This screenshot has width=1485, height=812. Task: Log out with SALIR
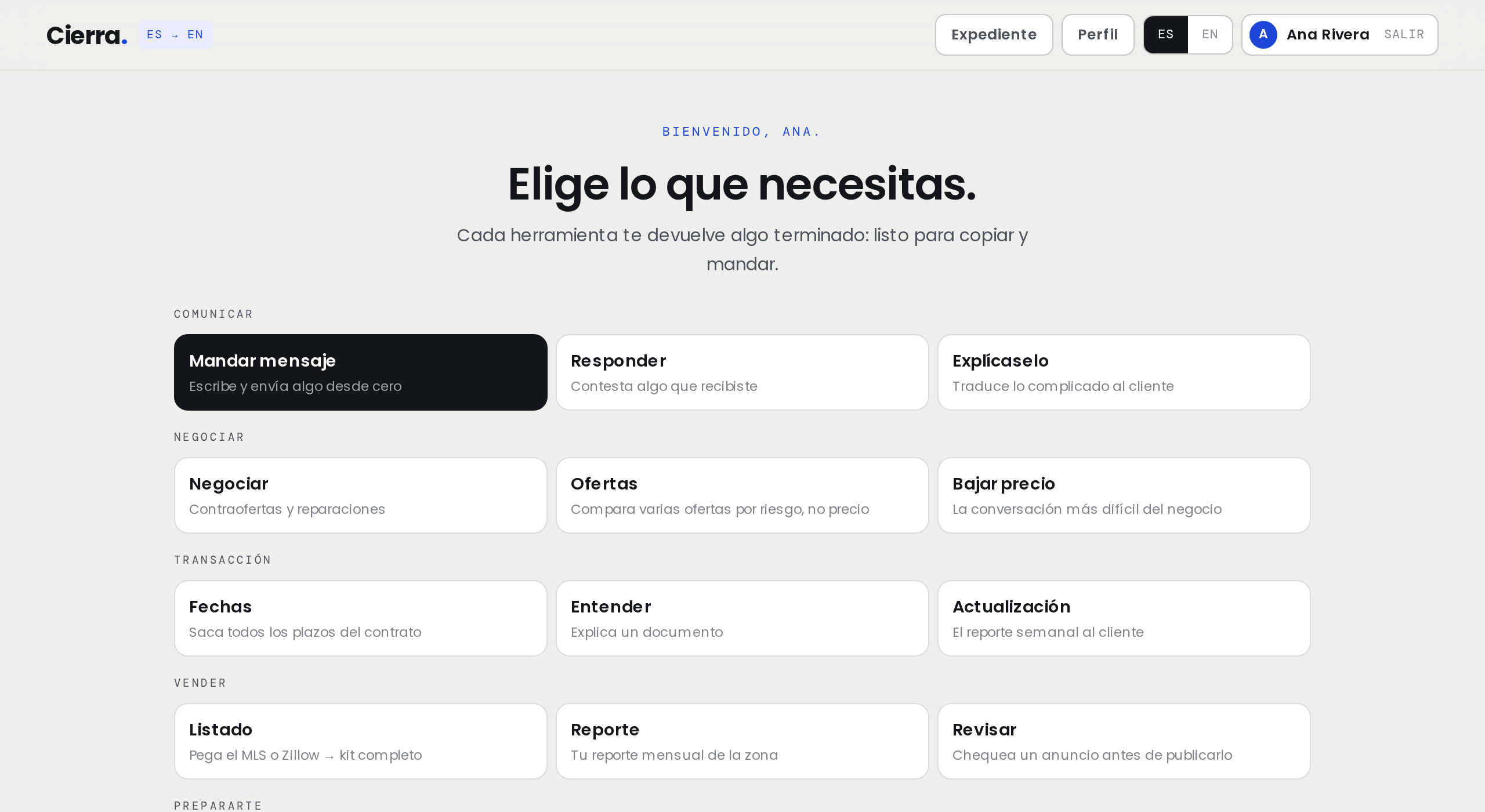pos(1404,35)
